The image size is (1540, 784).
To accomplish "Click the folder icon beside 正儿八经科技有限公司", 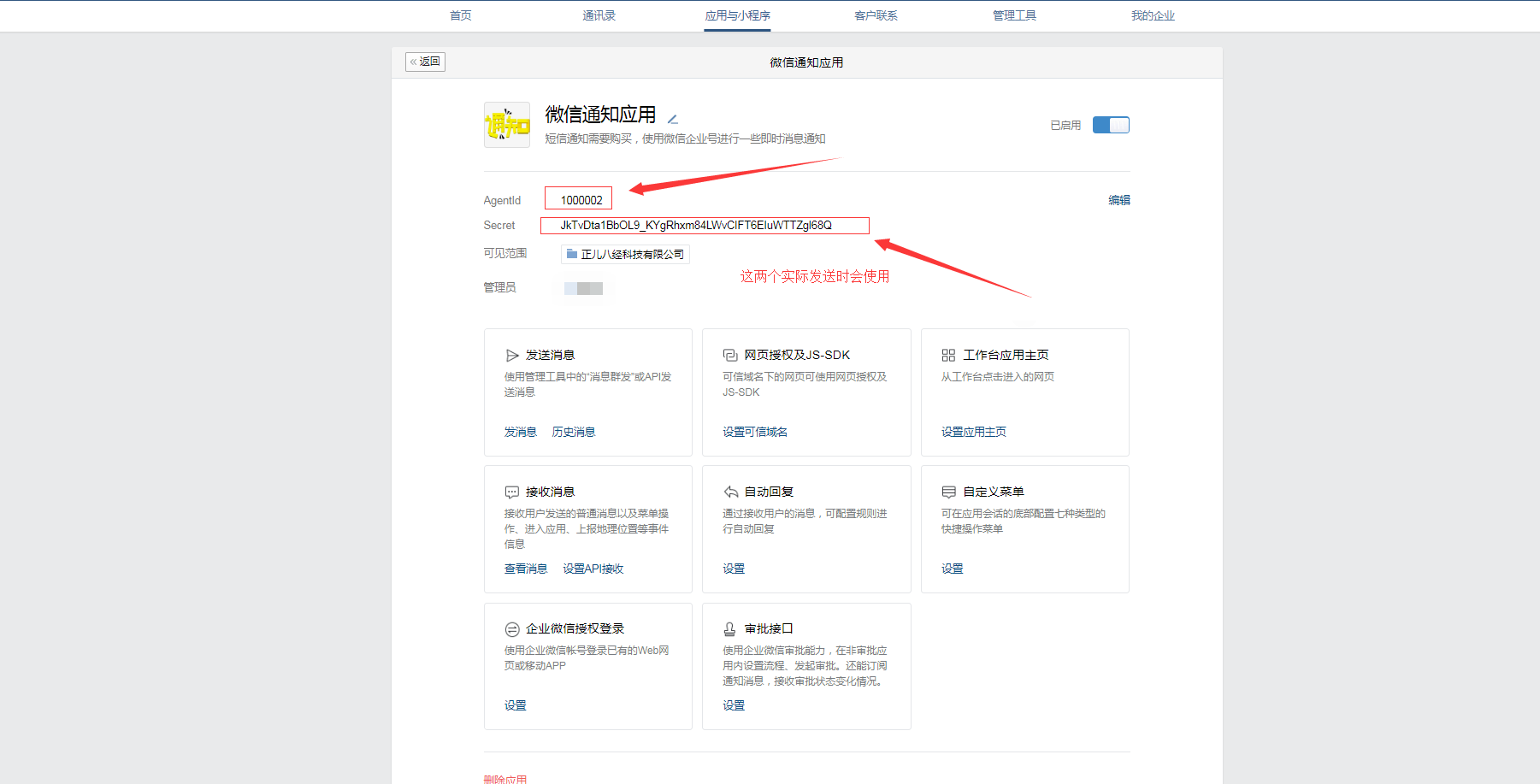I will coord(571,253).
